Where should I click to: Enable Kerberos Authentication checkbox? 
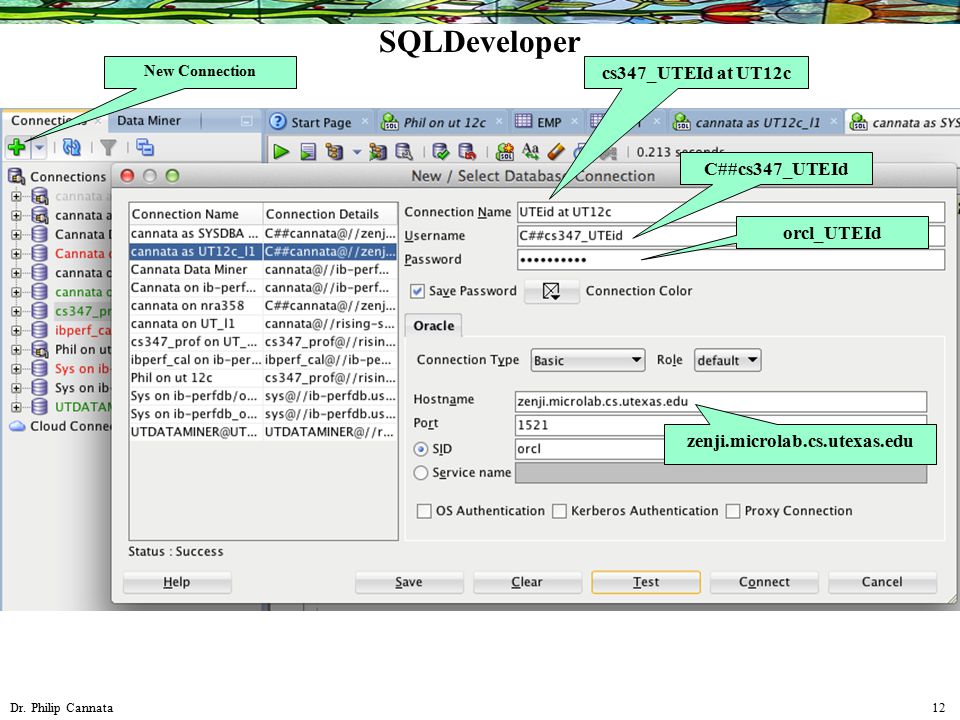coord(559,511)
